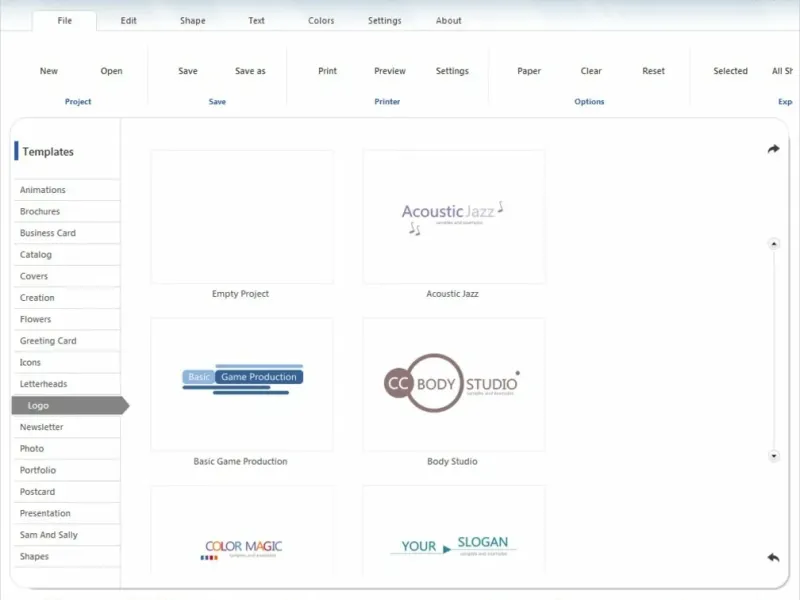Choose the Photo category

click(67, 448)
